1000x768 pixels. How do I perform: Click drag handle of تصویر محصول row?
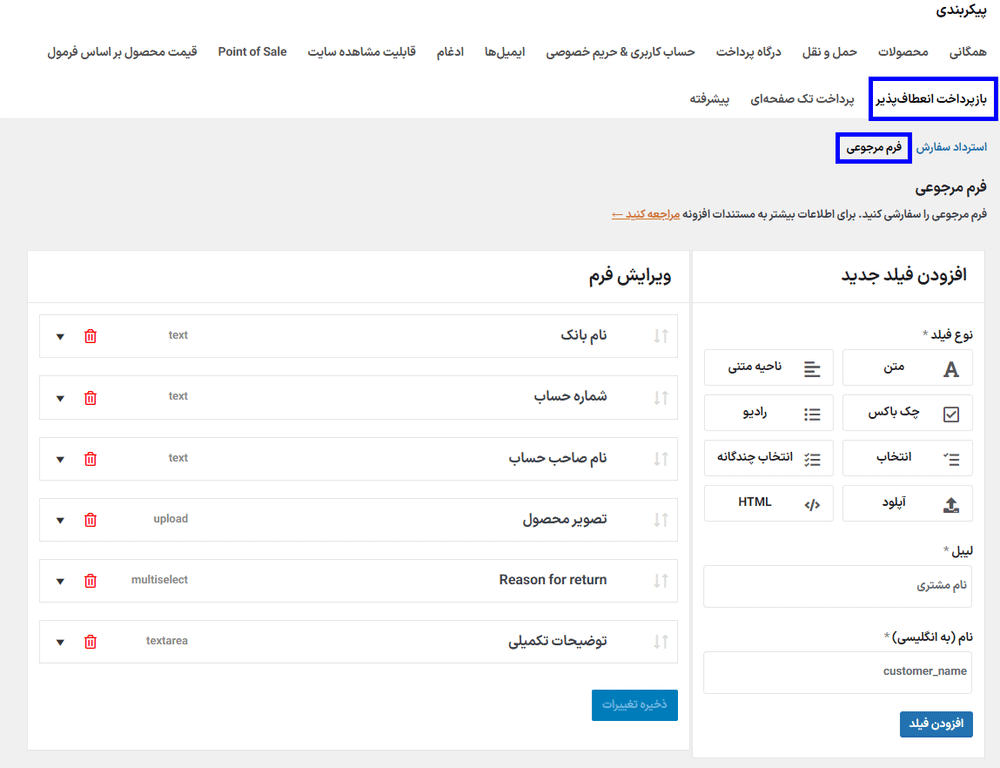[660, 520]
